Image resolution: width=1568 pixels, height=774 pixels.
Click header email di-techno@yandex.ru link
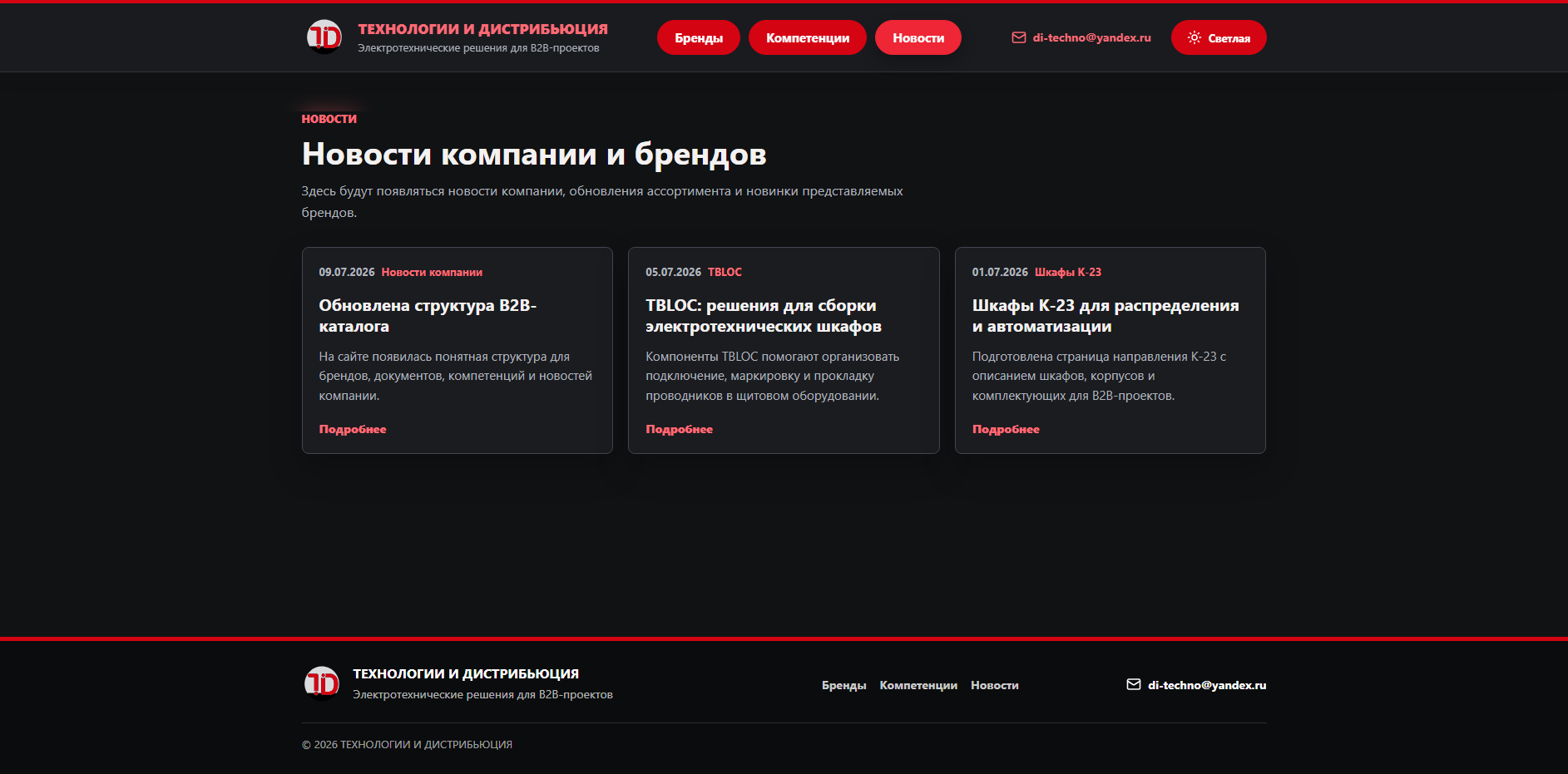click(1091, 37)
